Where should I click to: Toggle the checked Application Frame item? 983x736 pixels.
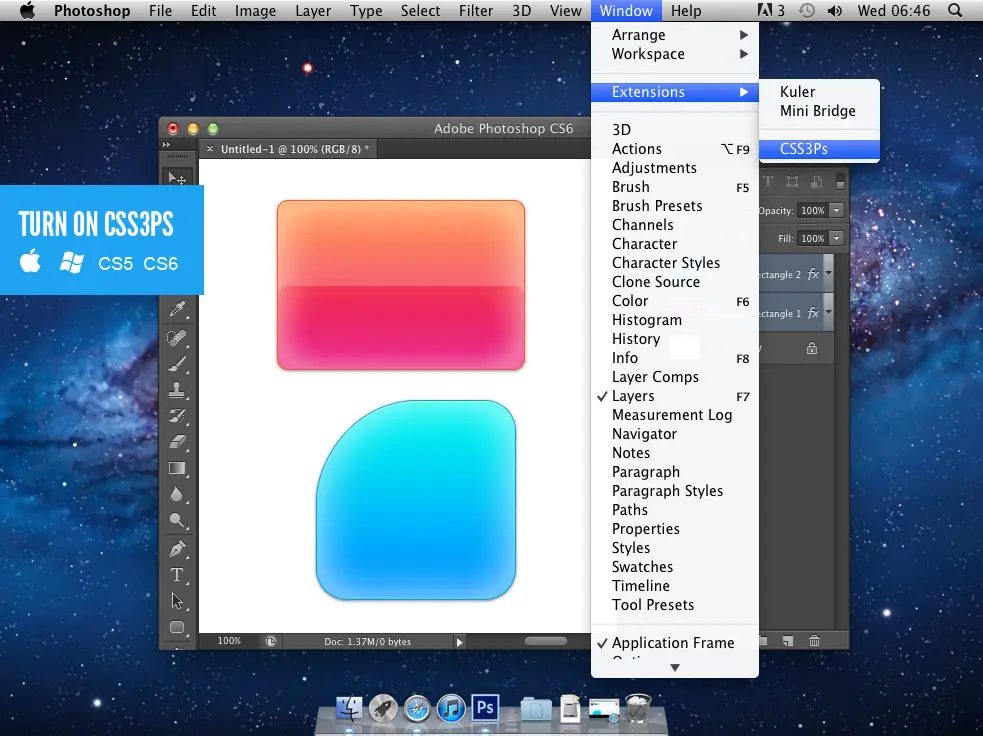[675, 643]
